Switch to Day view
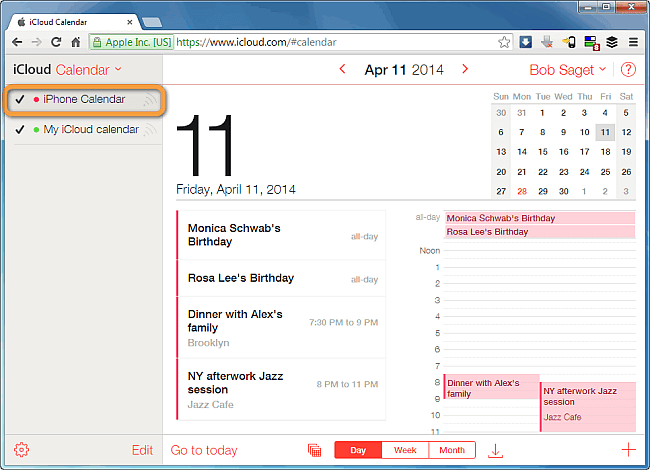Screen dimensions: 650x470 [358, 450]
